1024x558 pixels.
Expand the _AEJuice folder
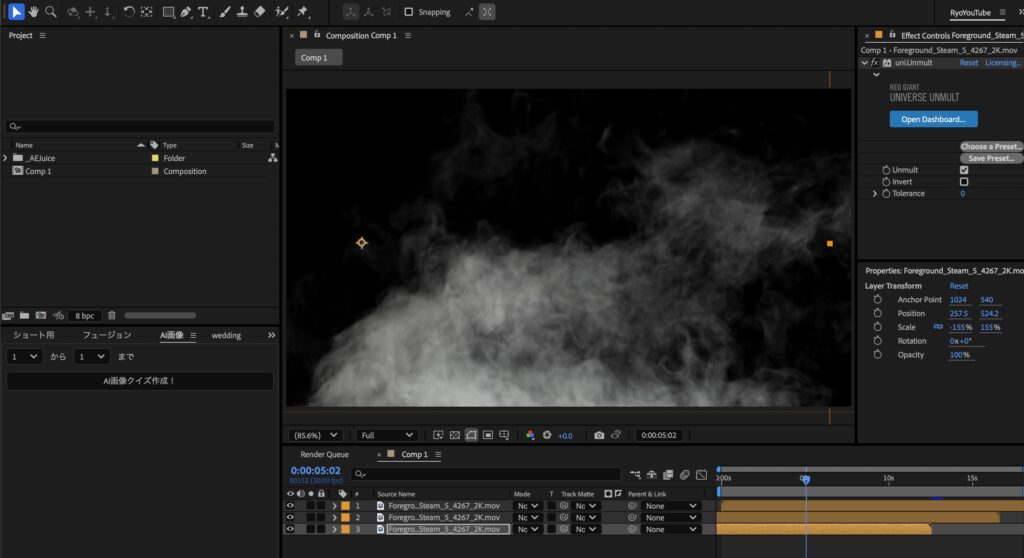[6, 158]
